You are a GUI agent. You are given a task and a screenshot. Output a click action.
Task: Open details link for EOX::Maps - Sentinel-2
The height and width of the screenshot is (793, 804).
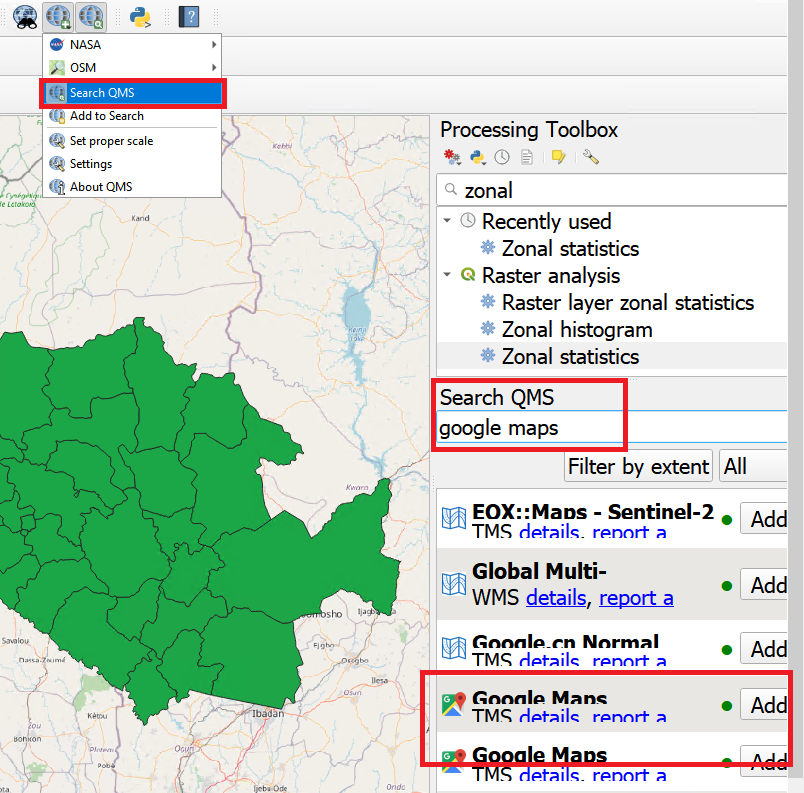[x=549, y=531]
